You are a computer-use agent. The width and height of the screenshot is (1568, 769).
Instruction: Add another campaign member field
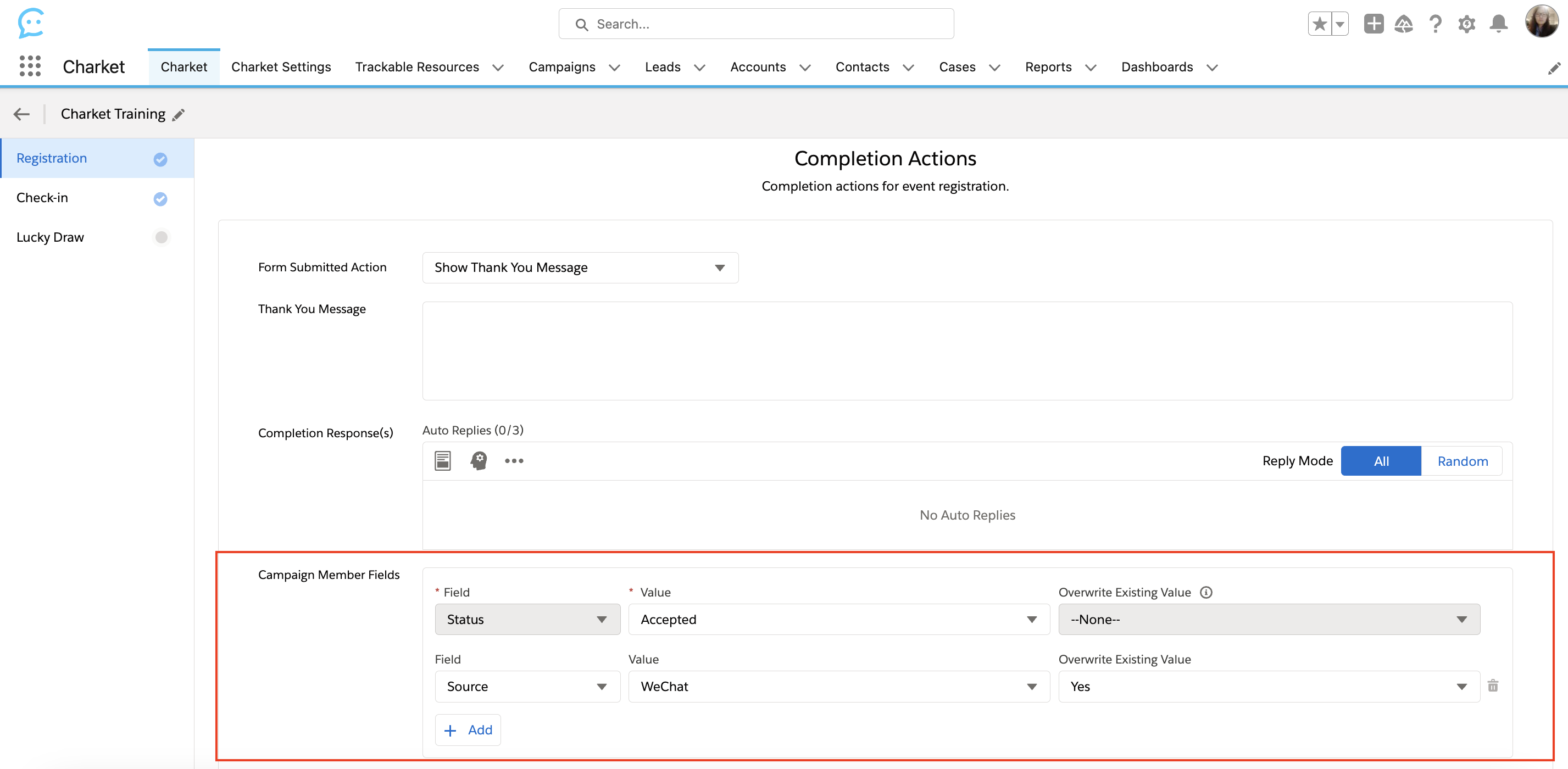468,730
